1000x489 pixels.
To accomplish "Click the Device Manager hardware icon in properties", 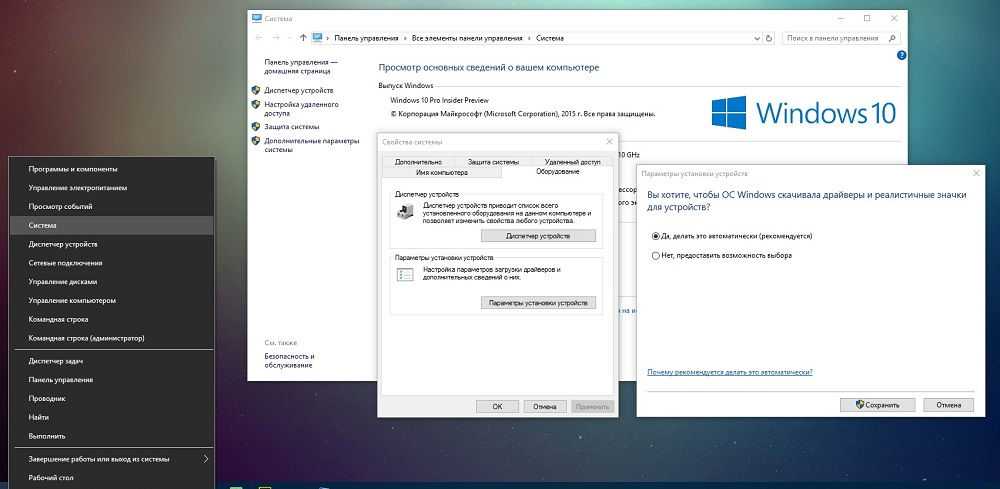I will [x=404, y=212].
